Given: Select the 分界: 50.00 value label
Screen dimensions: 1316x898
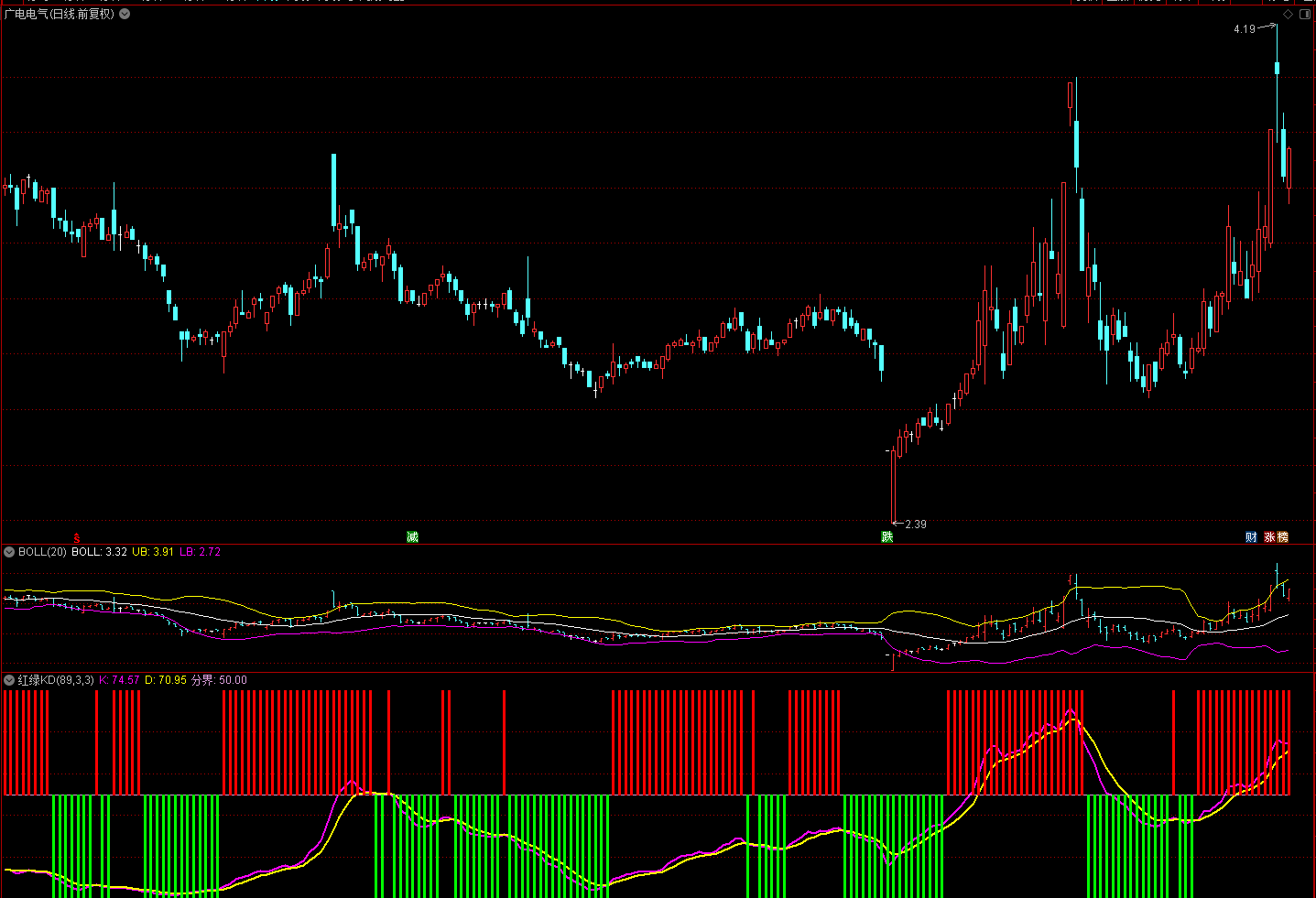Looking at the screenshot, I should tap(219, 680).
